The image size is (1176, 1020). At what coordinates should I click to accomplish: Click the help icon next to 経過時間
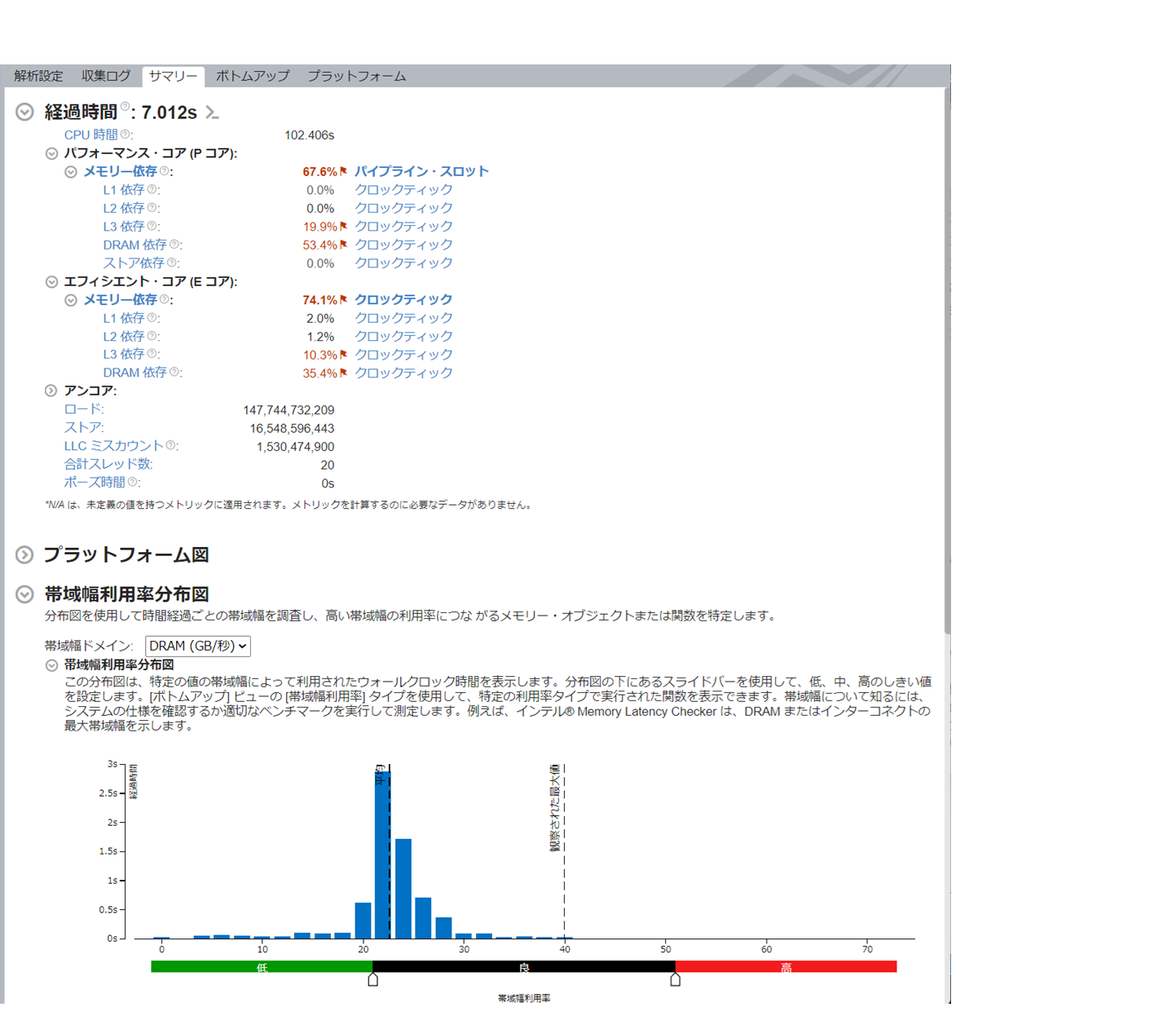pos(125,106)
